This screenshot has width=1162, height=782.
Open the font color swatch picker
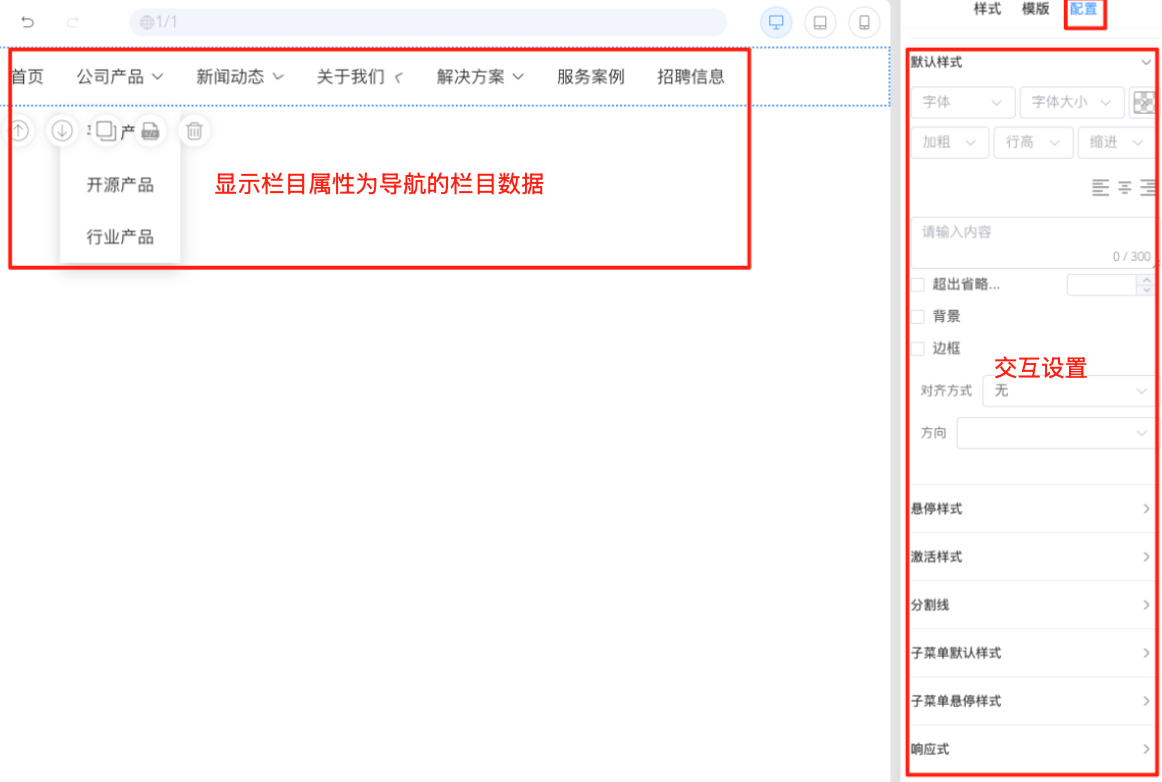point(1143,102)
